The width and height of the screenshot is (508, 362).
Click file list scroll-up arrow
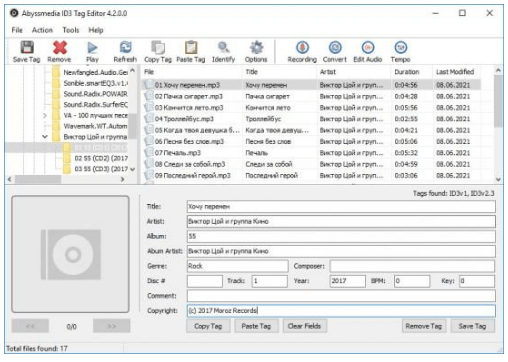tap(498, 70)
